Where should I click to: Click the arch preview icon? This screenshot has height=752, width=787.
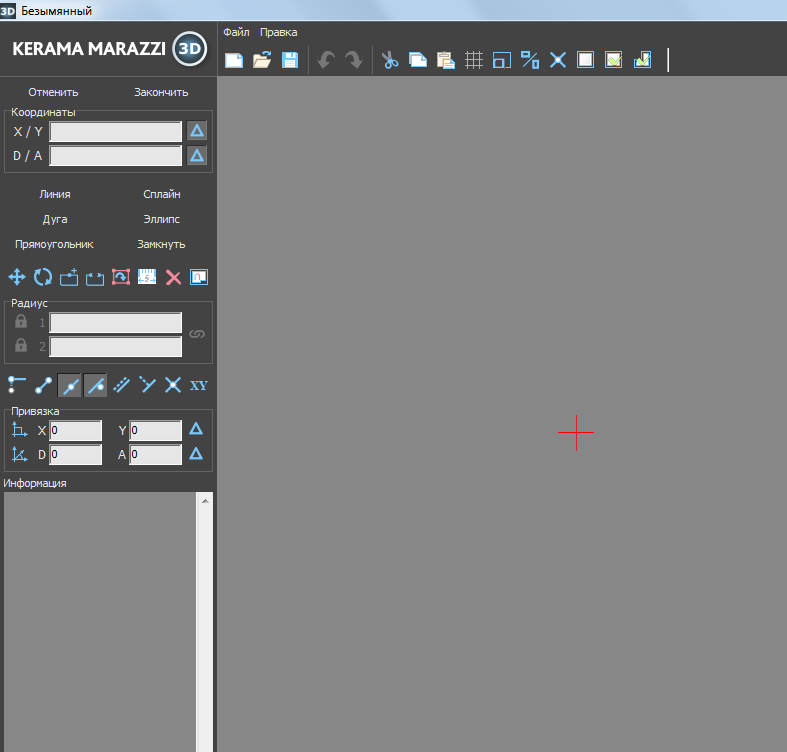pos(199,277)
